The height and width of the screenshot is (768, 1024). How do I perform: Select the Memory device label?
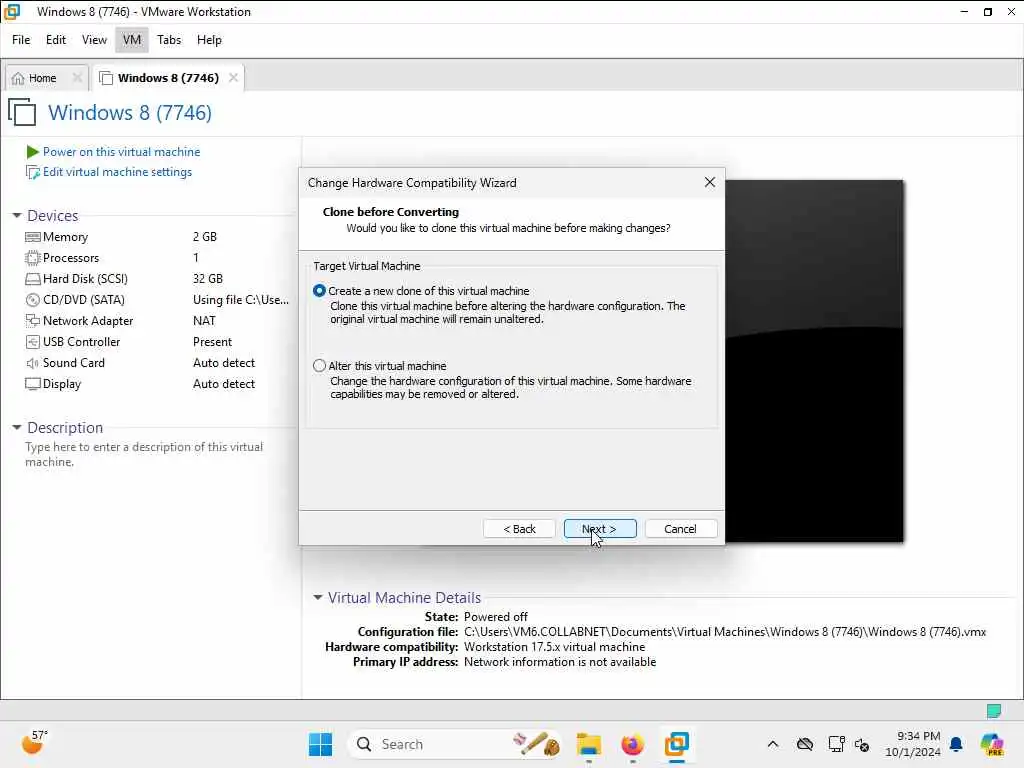click(x=65, y=237)
